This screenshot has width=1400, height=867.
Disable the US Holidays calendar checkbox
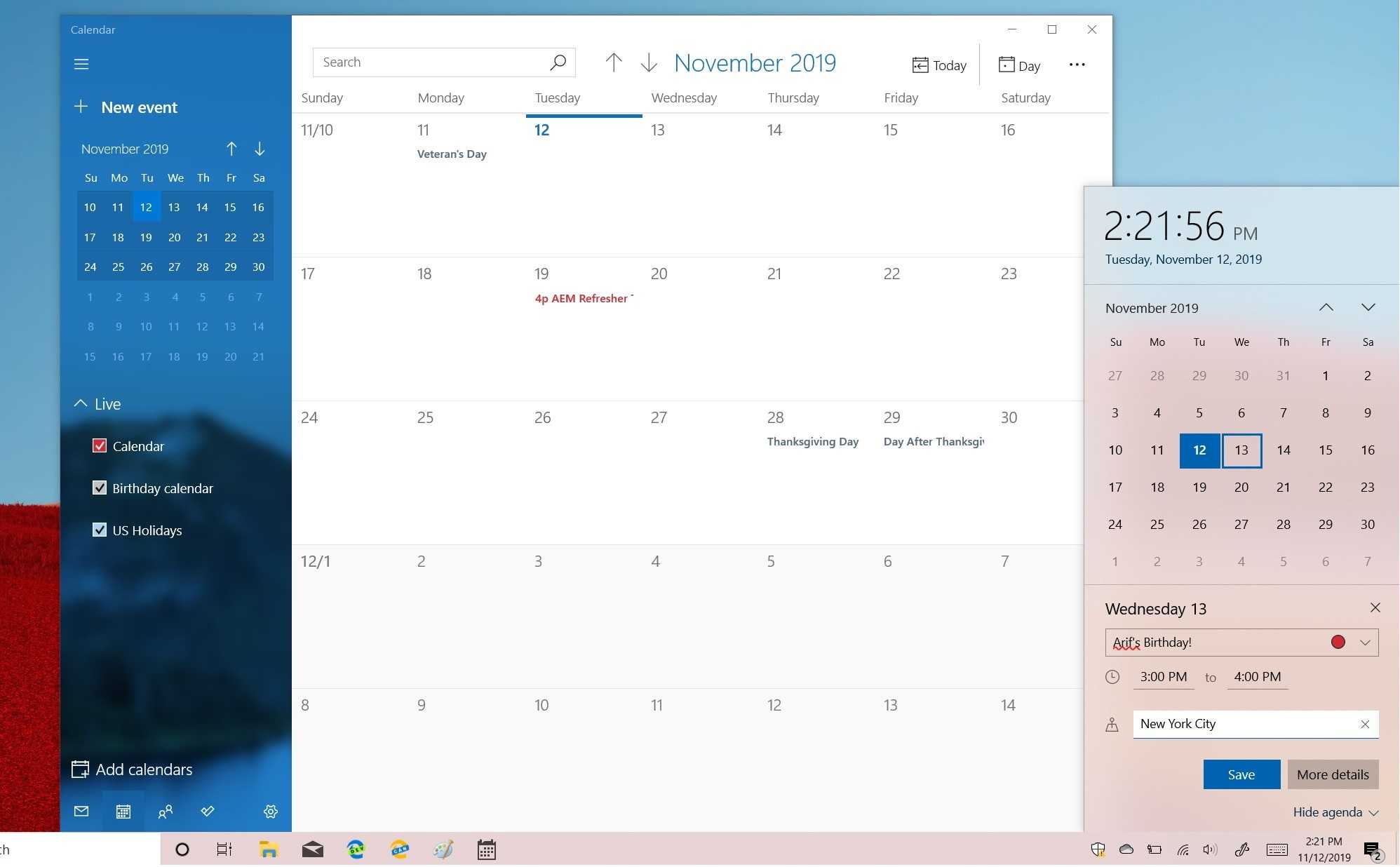point(100,530)
